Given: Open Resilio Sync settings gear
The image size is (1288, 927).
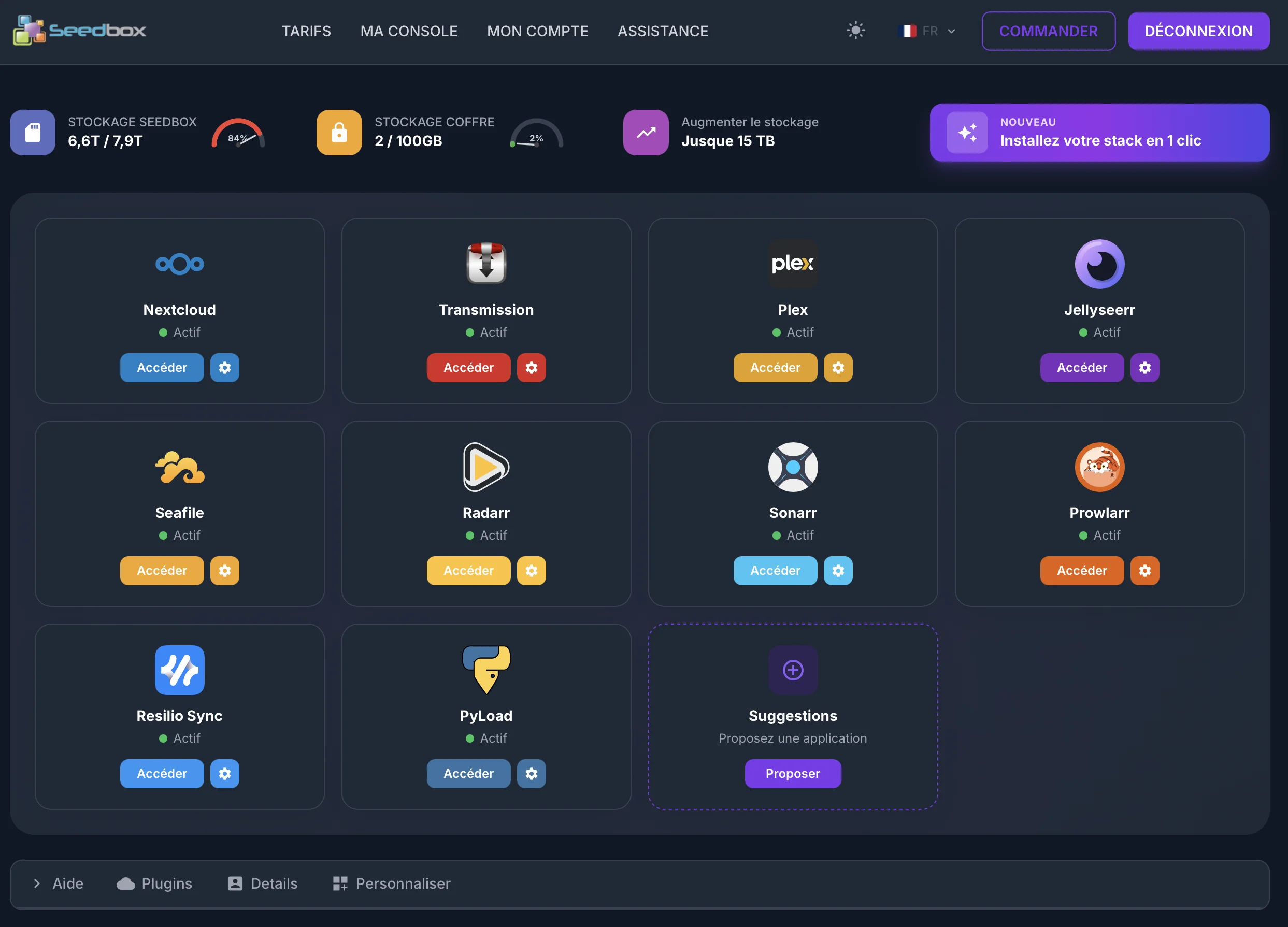Looking at the screenshot, I should click(225, 774).
